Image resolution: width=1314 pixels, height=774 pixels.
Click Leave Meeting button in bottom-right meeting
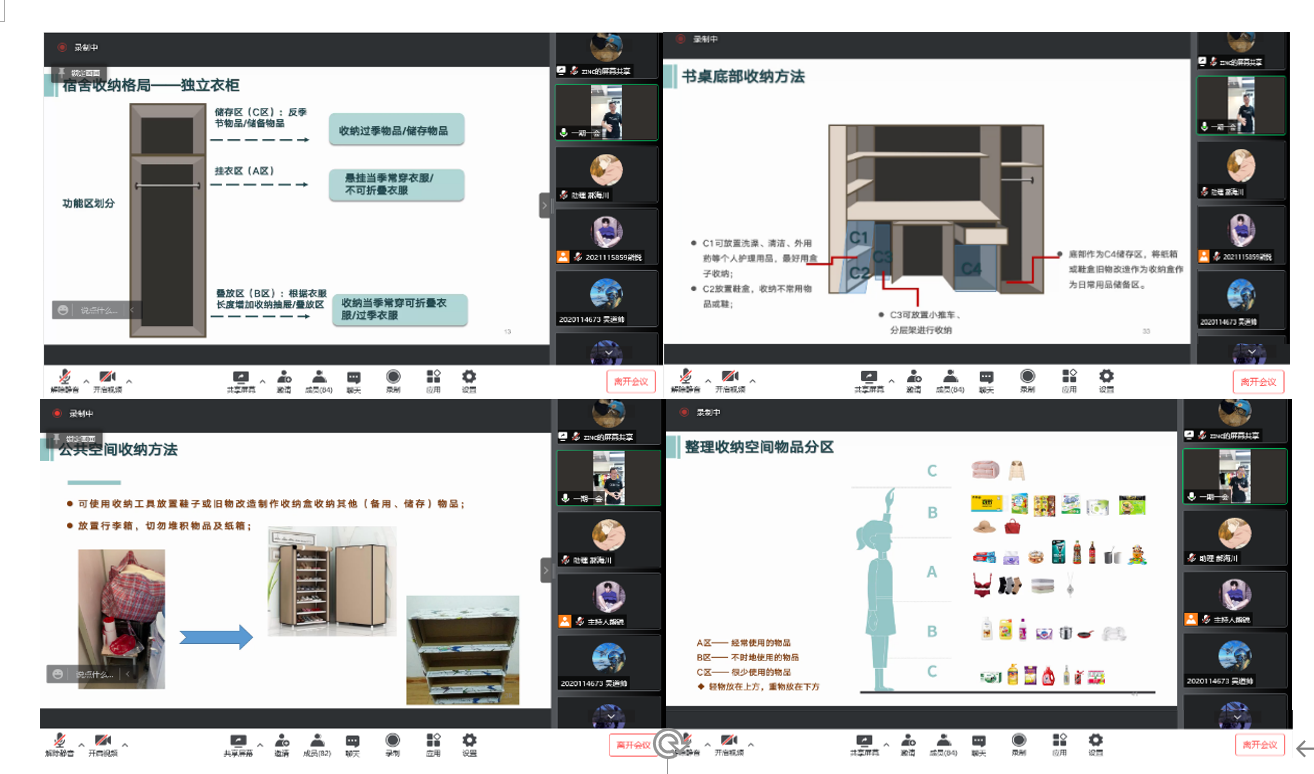[1260, 744]
